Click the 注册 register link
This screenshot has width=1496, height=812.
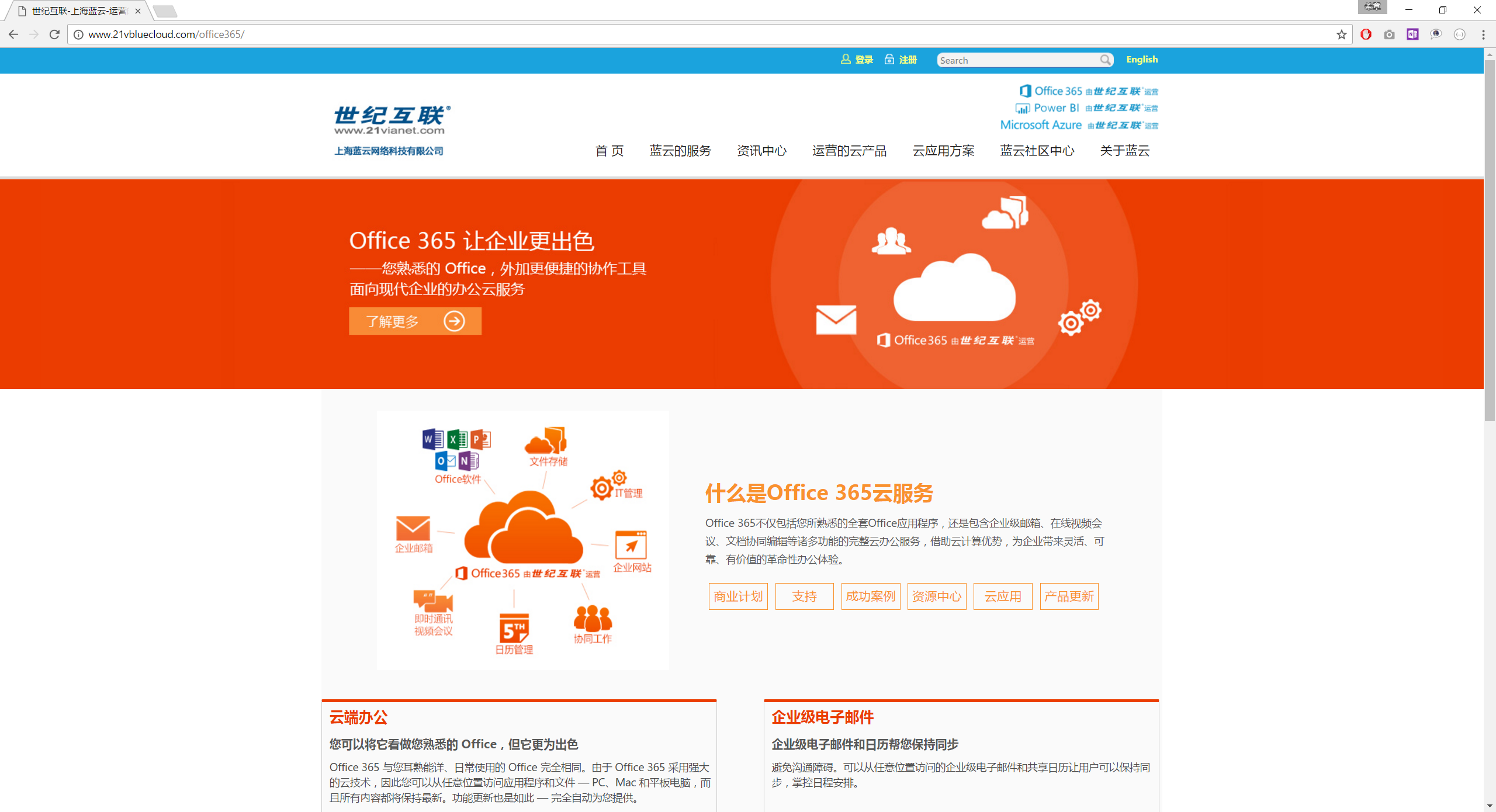907,60
